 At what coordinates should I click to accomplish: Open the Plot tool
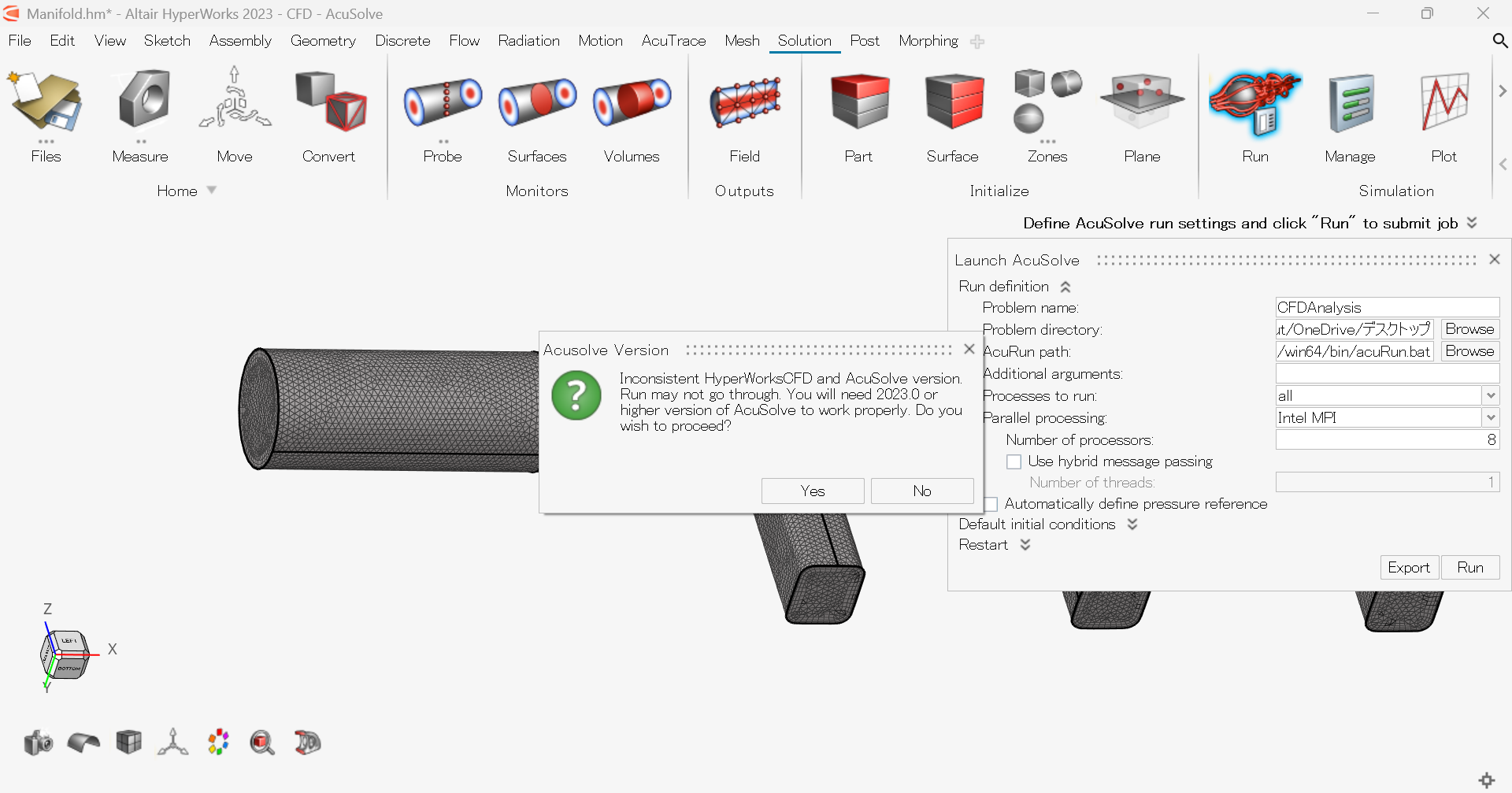pos(1445,102)
